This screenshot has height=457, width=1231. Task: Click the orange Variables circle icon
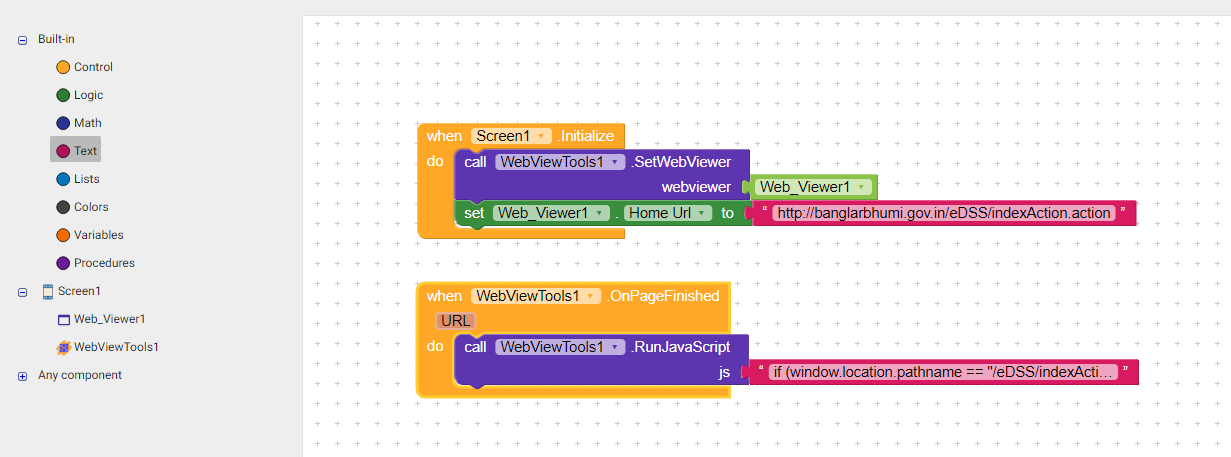tap(63, 235)
